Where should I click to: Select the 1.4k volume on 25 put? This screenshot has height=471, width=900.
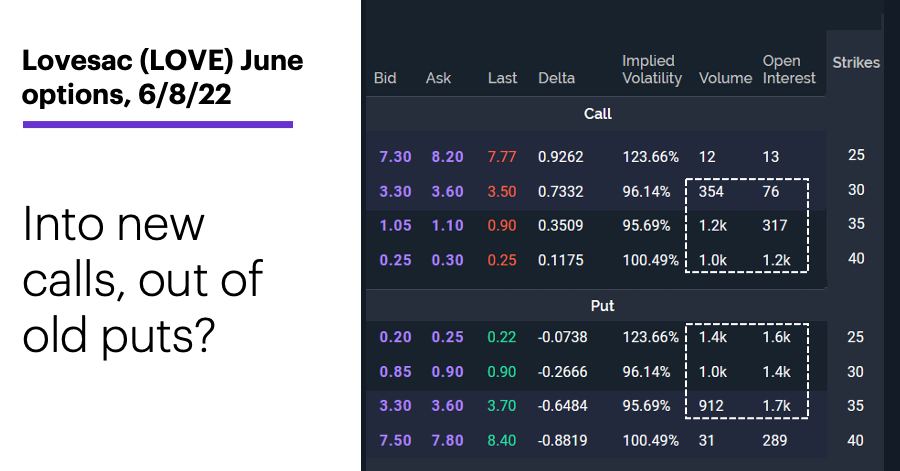click(x=713, y=337)
